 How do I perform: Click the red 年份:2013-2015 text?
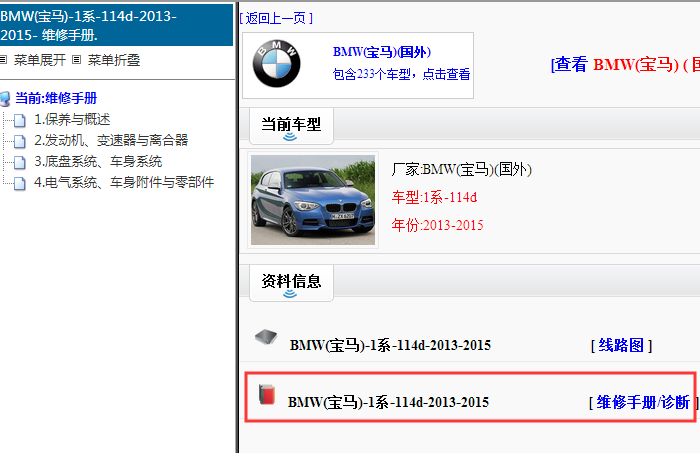438,225
